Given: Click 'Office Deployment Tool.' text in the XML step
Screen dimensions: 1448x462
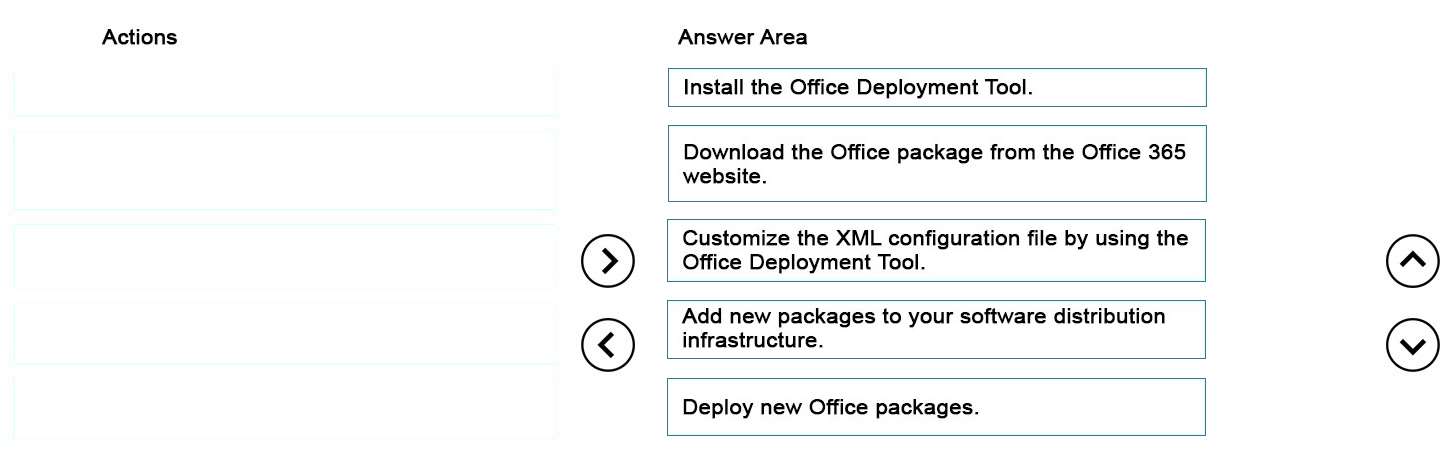Looking at the screenshot, I should coord(804,262).
